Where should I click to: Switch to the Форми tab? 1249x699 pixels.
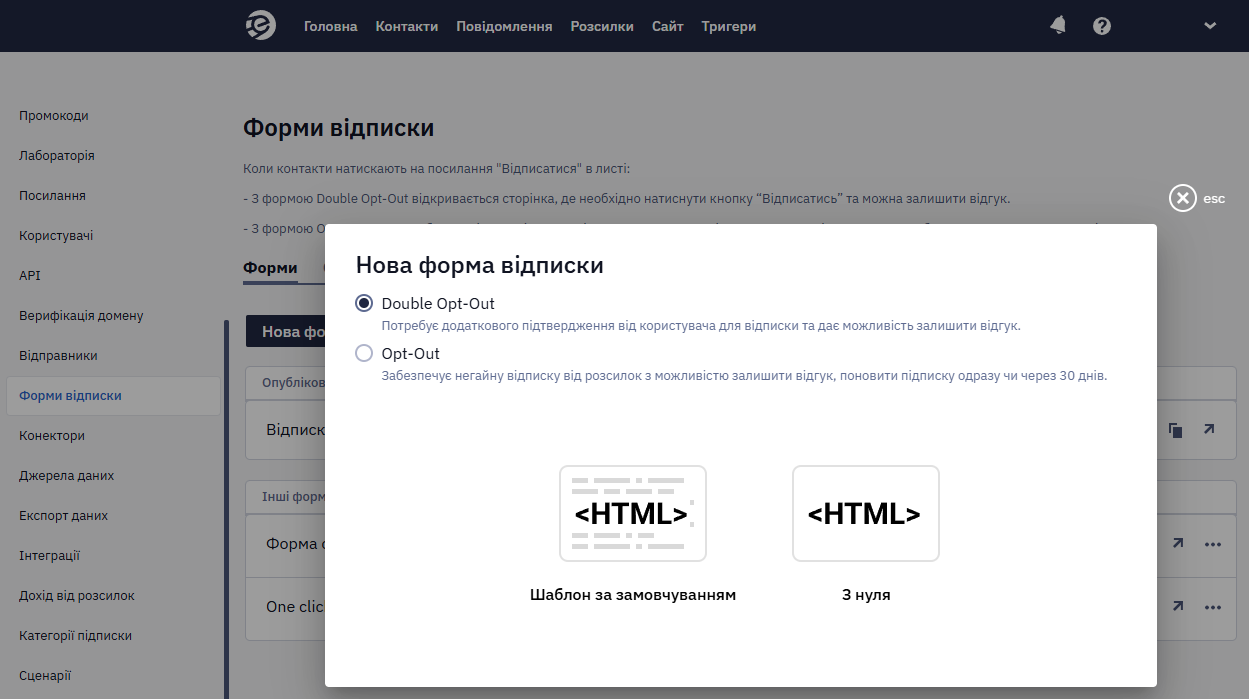click(270, 268)
